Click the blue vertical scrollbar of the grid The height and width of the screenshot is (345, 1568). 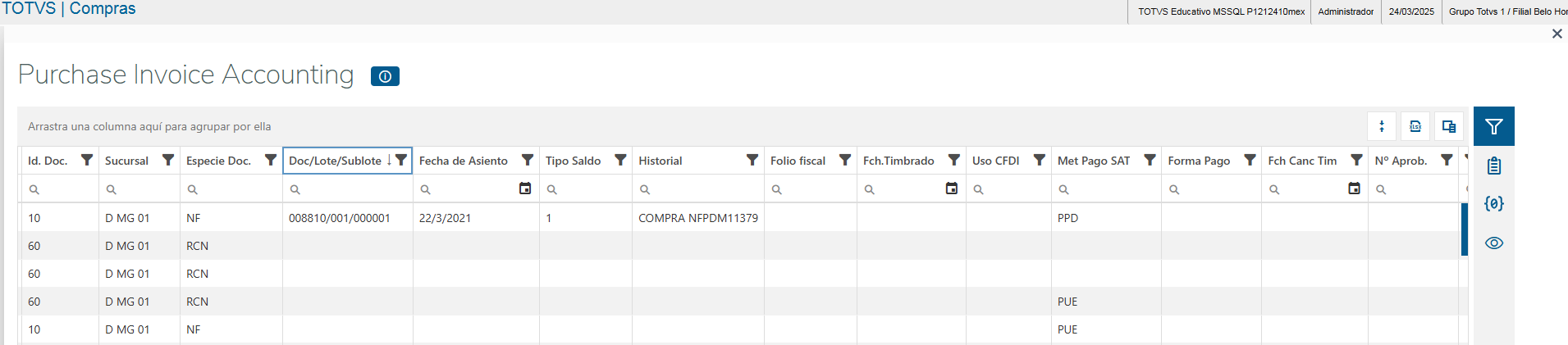(1465, 229)
